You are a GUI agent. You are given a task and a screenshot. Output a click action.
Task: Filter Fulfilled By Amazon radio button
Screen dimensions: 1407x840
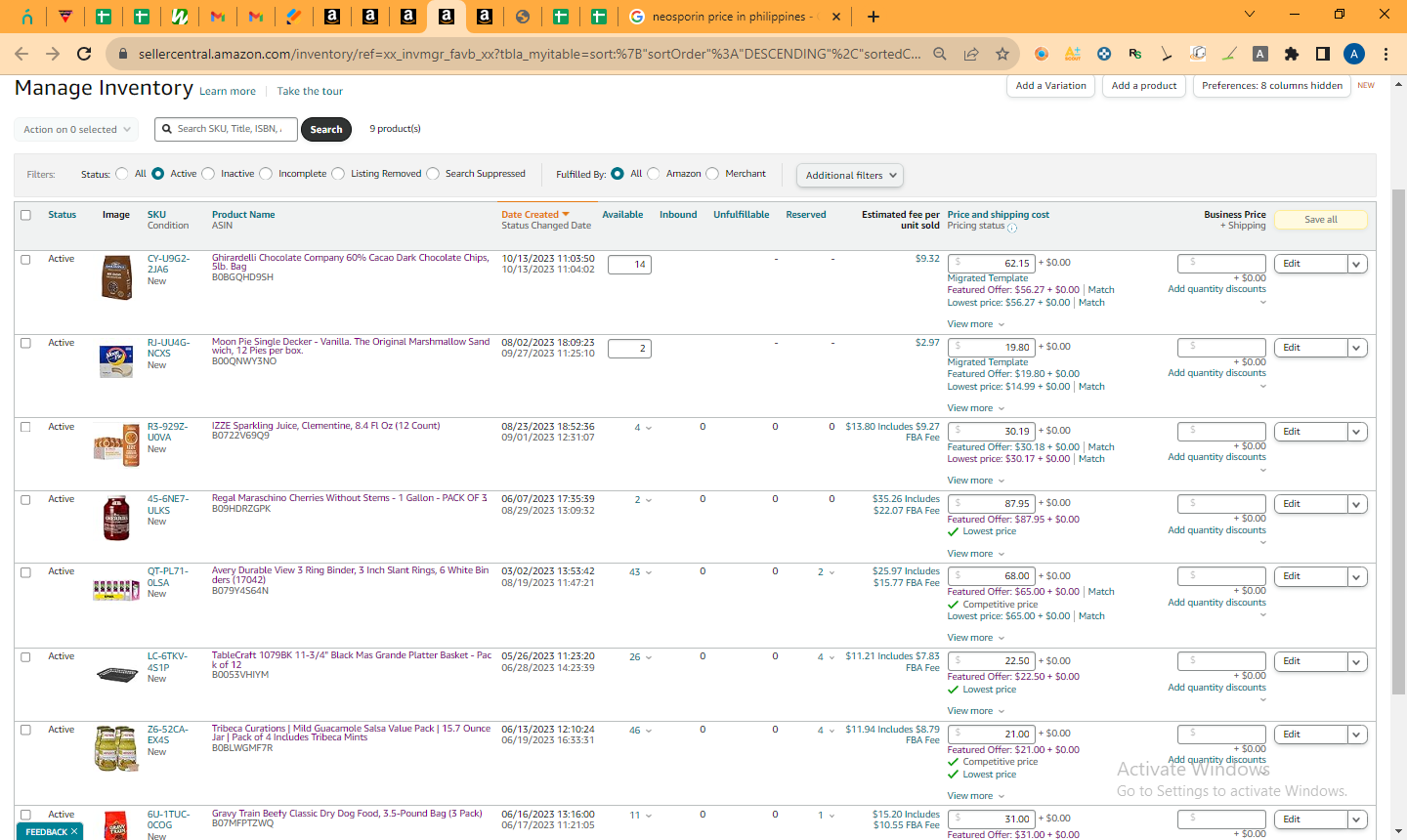point(654,174)
